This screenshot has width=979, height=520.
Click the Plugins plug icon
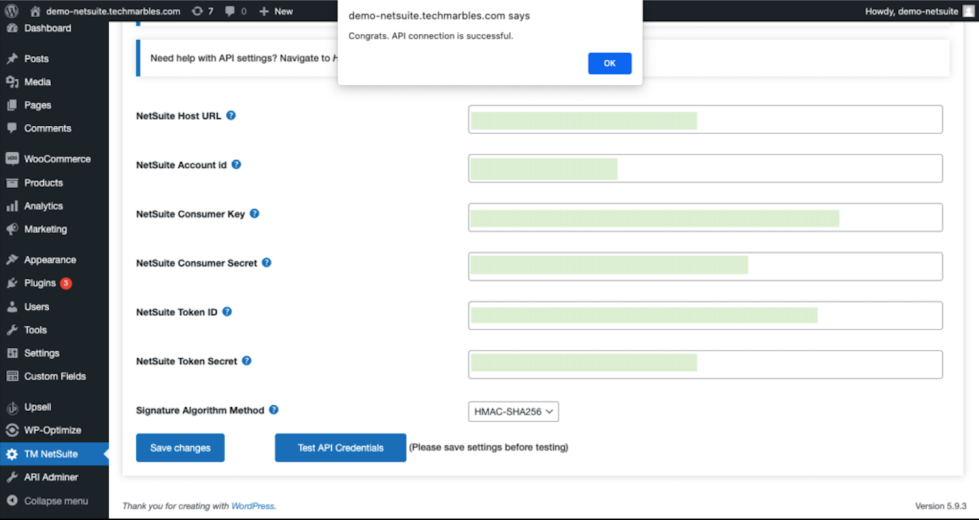pos(12,283)
